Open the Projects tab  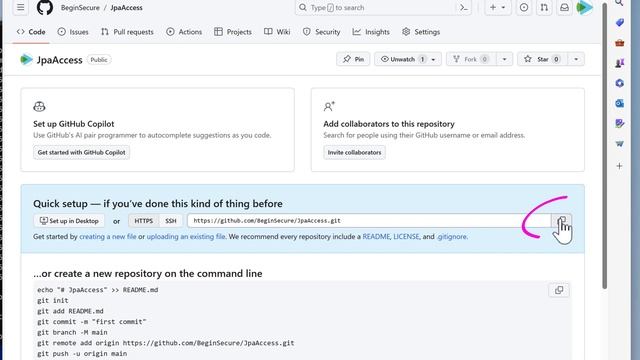pos(233,32)
